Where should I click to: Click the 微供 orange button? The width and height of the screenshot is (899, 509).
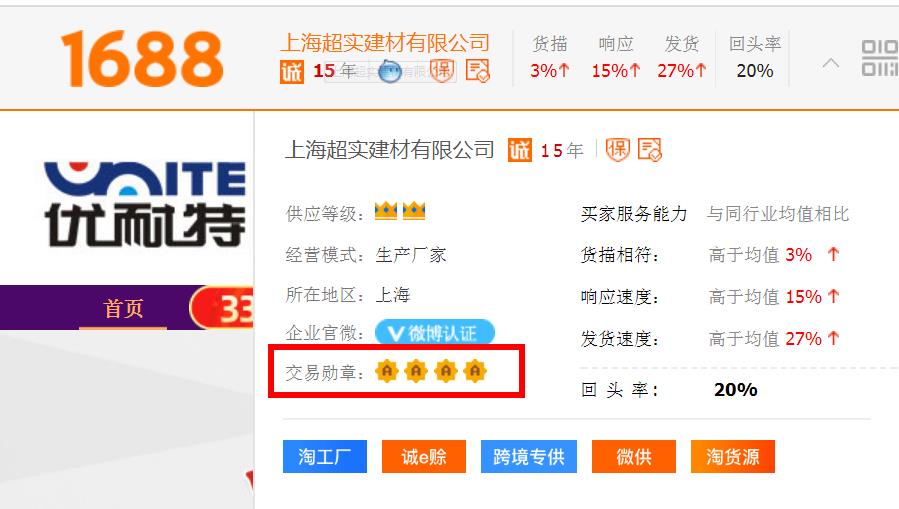(634, 456)
